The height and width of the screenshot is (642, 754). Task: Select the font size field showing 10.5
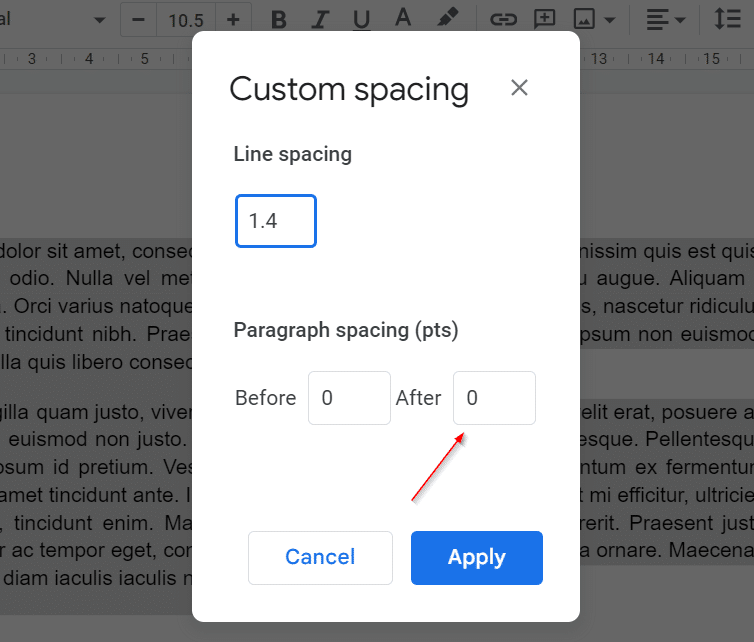point(186,20)
